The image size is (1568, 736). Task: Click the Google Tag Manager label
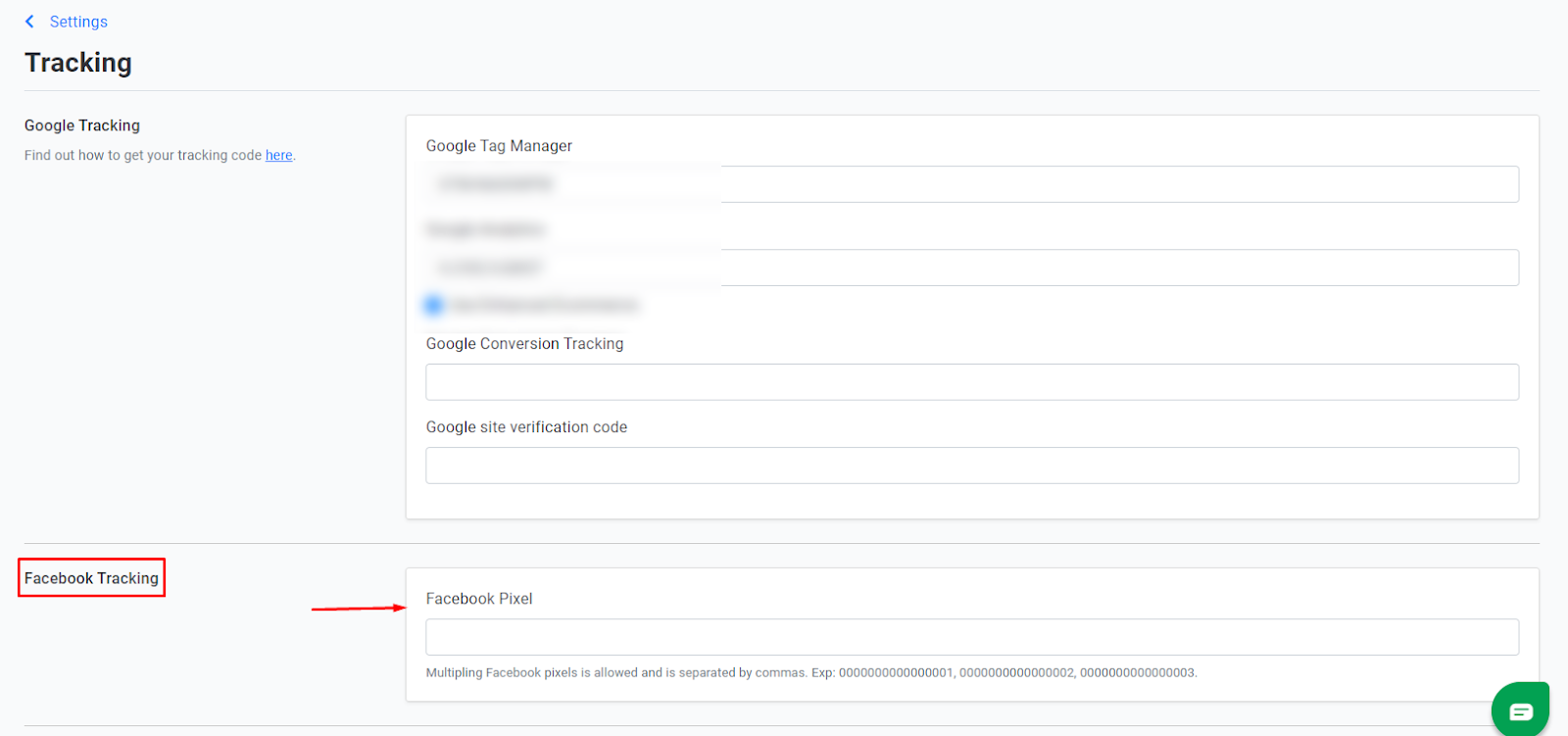tap(499, 146)
